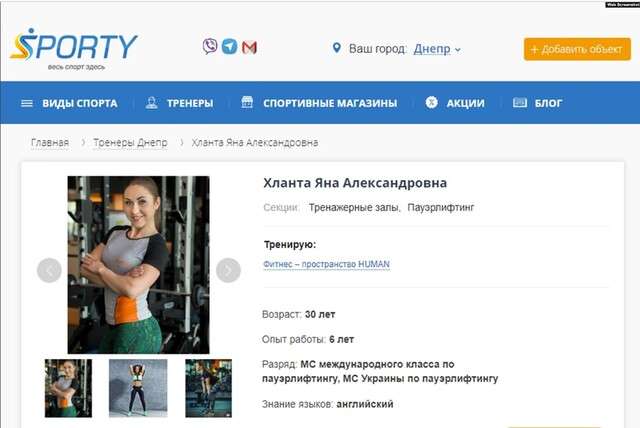The width and height of the screenshot is (640, 428).
Task: Click the shop storefront icon
Action: point(247,102)
